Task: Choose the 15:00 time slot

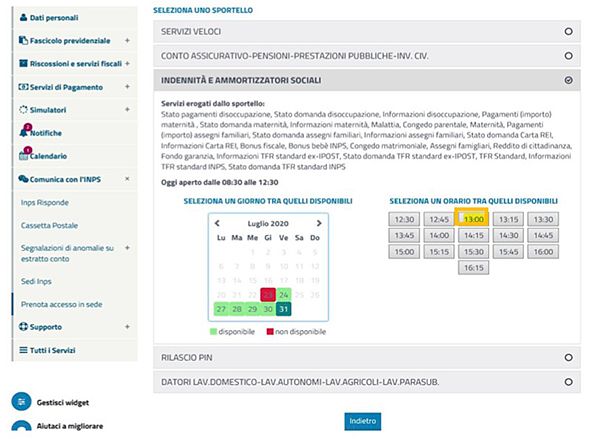Action: tap(404, 251)
